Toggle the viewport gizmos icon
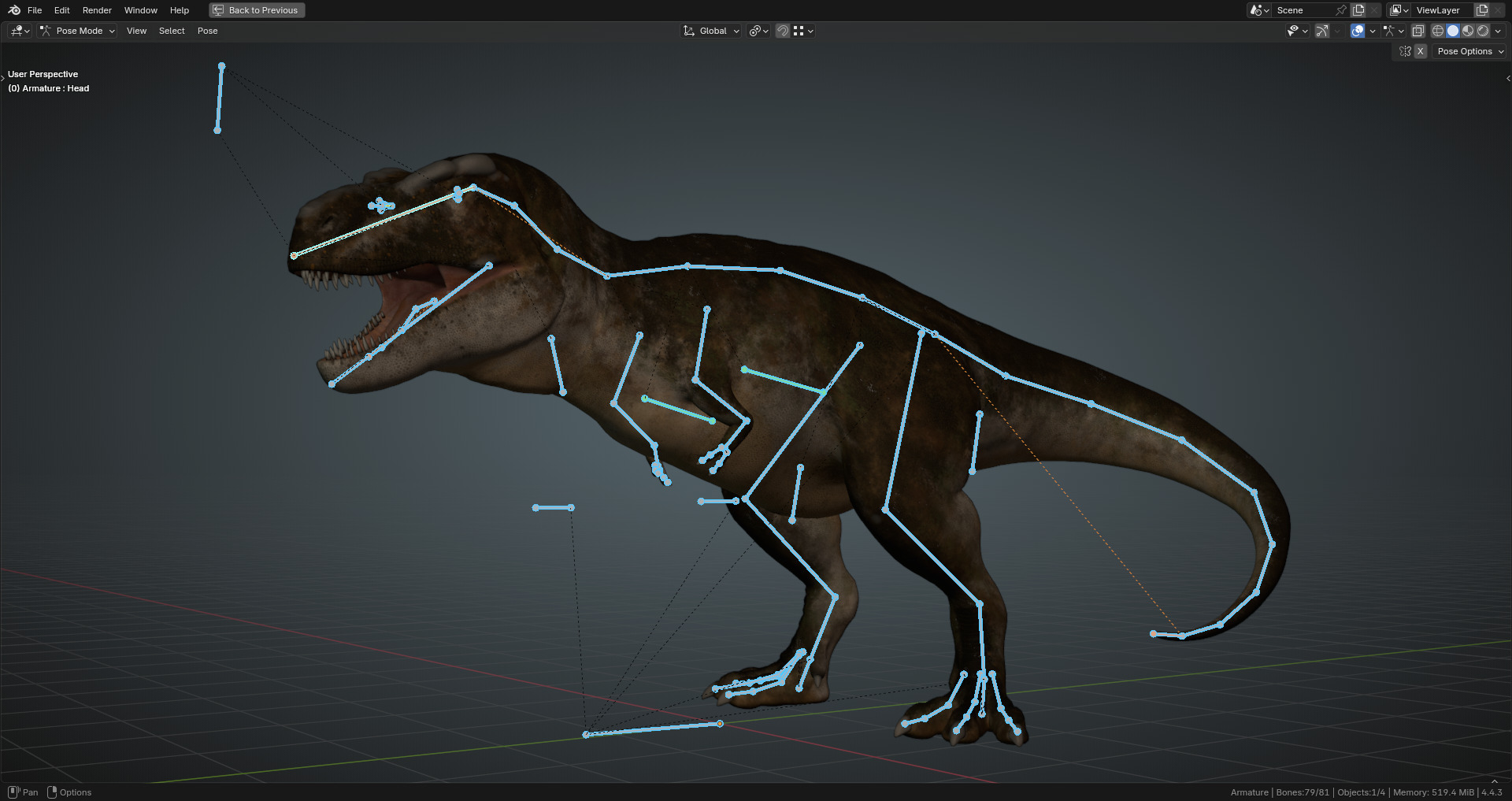The image size is (1512, 801). [1322, 31]
